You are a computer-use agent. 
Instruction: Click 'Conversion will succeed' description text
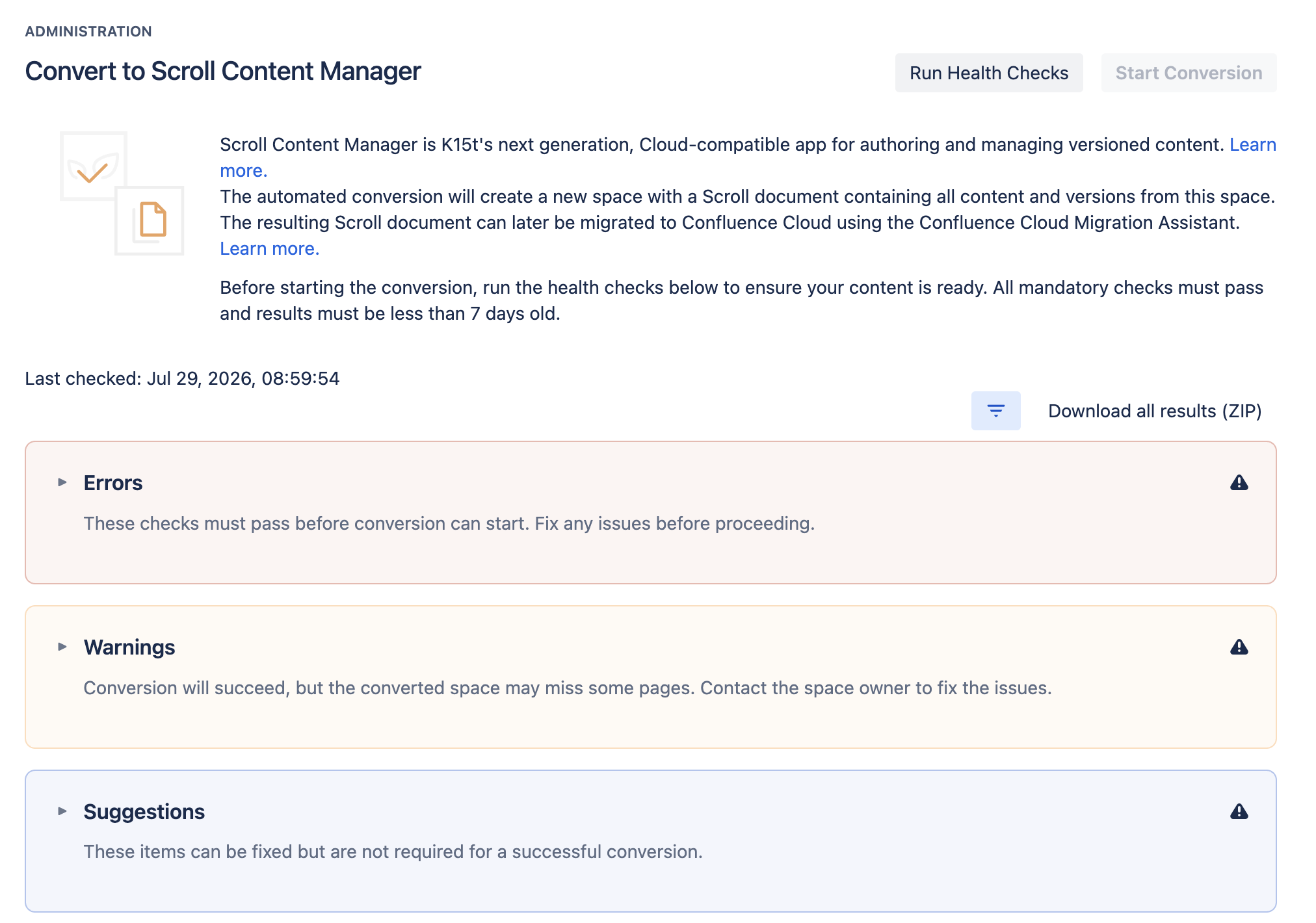click(x=568, y=688)
